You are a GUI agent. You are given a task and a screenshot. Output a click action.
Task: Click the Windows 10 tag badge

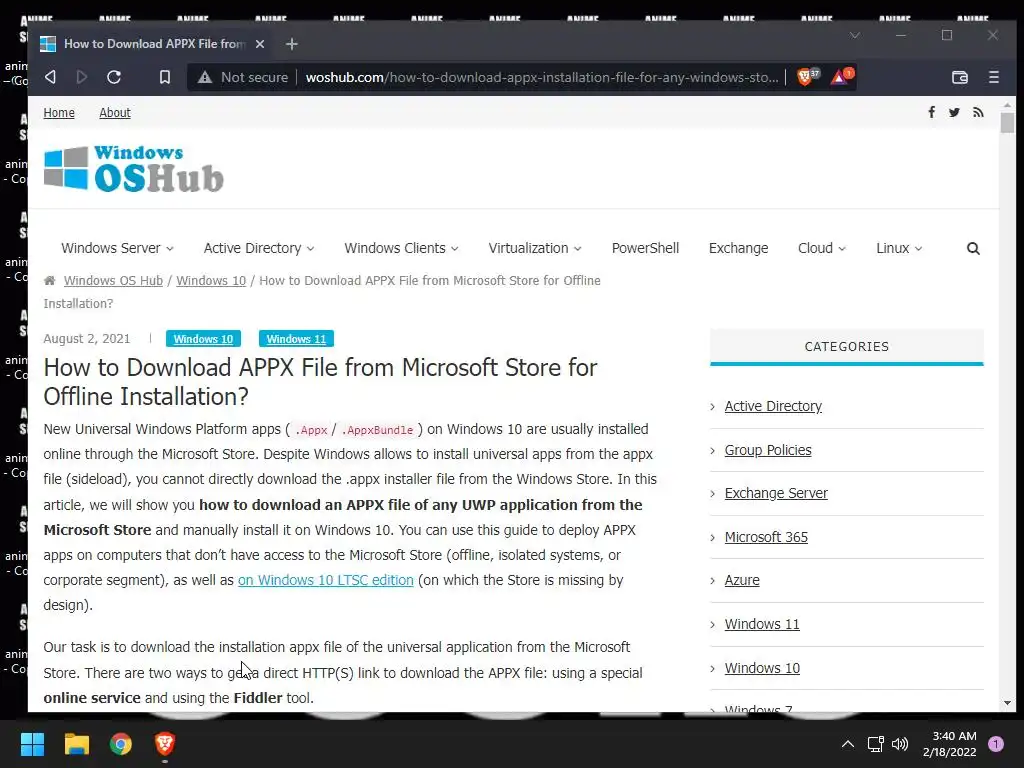click(x=203, y=339)
